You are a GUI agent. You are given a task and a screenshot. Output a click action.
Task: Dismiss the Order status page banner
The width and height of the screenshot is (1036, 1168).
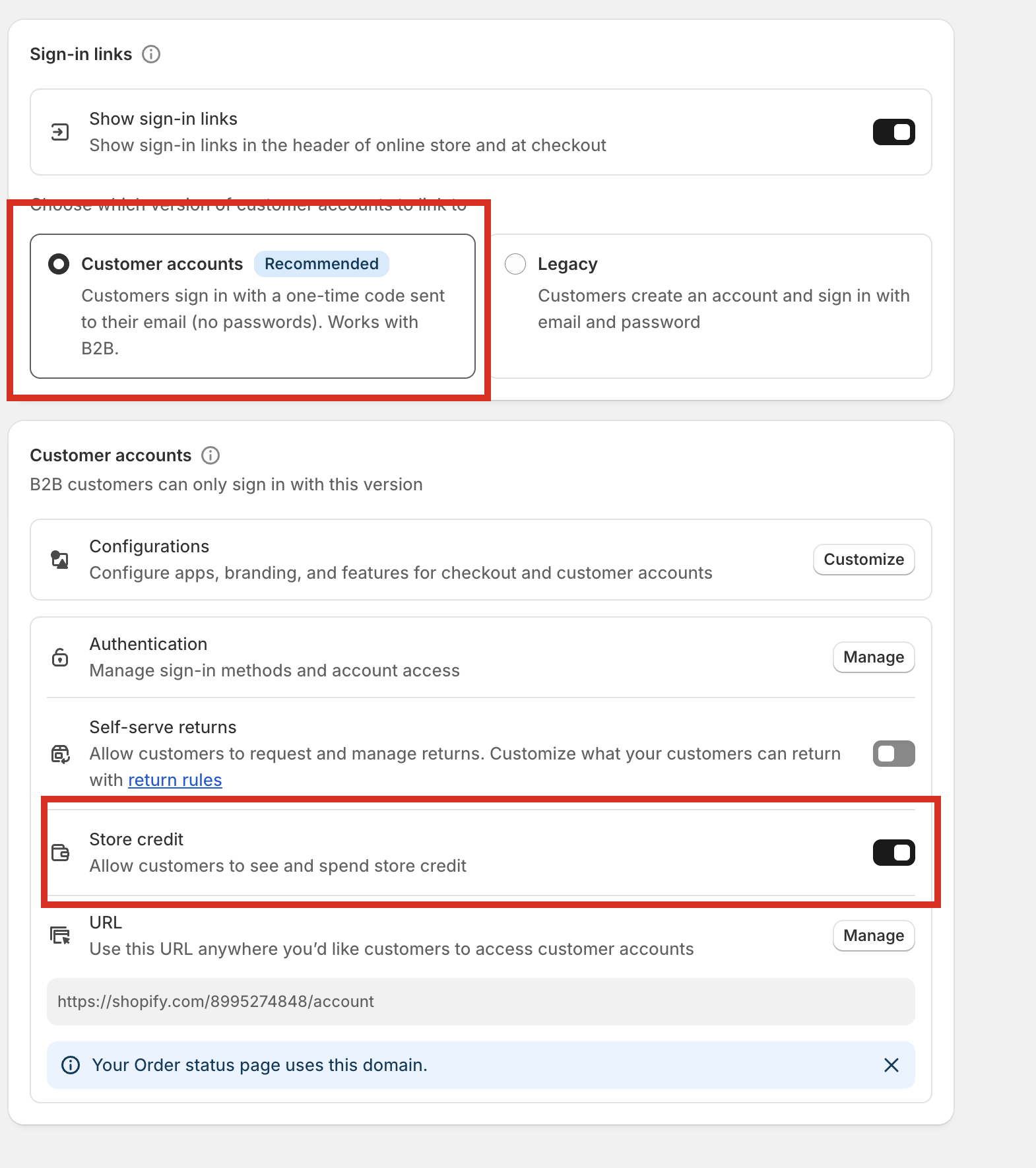coord(891,1065)
